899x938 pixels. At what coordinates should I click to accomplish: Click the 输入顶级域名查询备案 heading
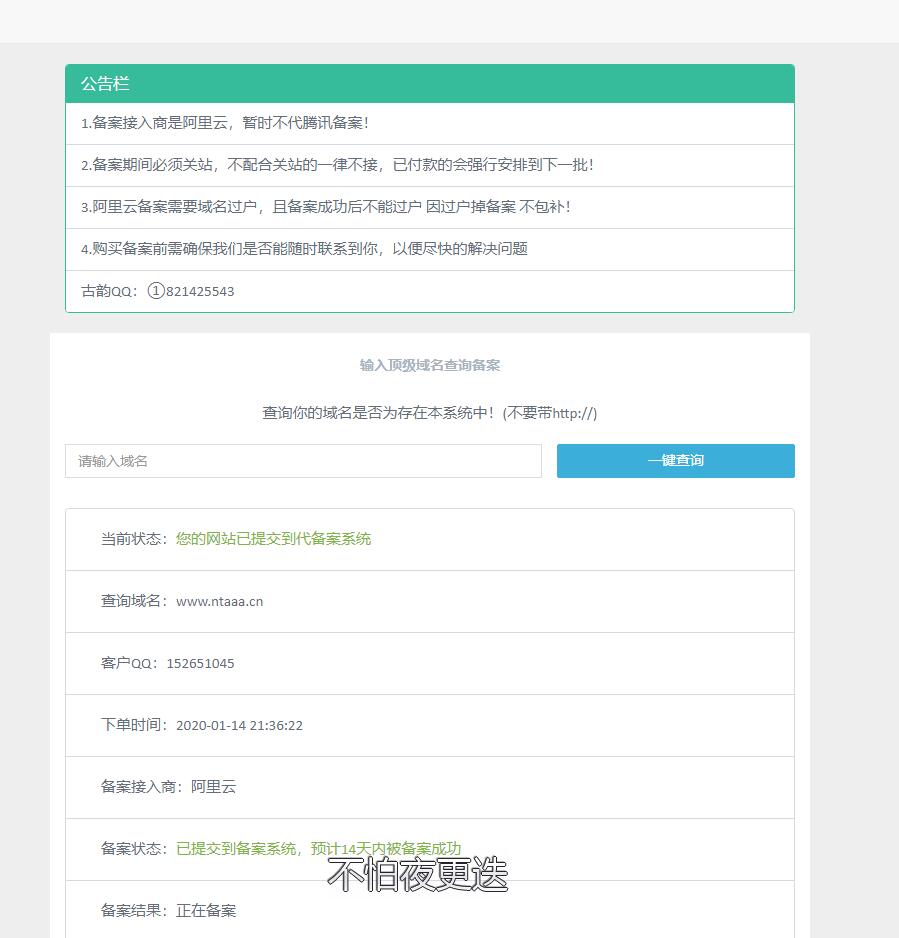[430, 366]
